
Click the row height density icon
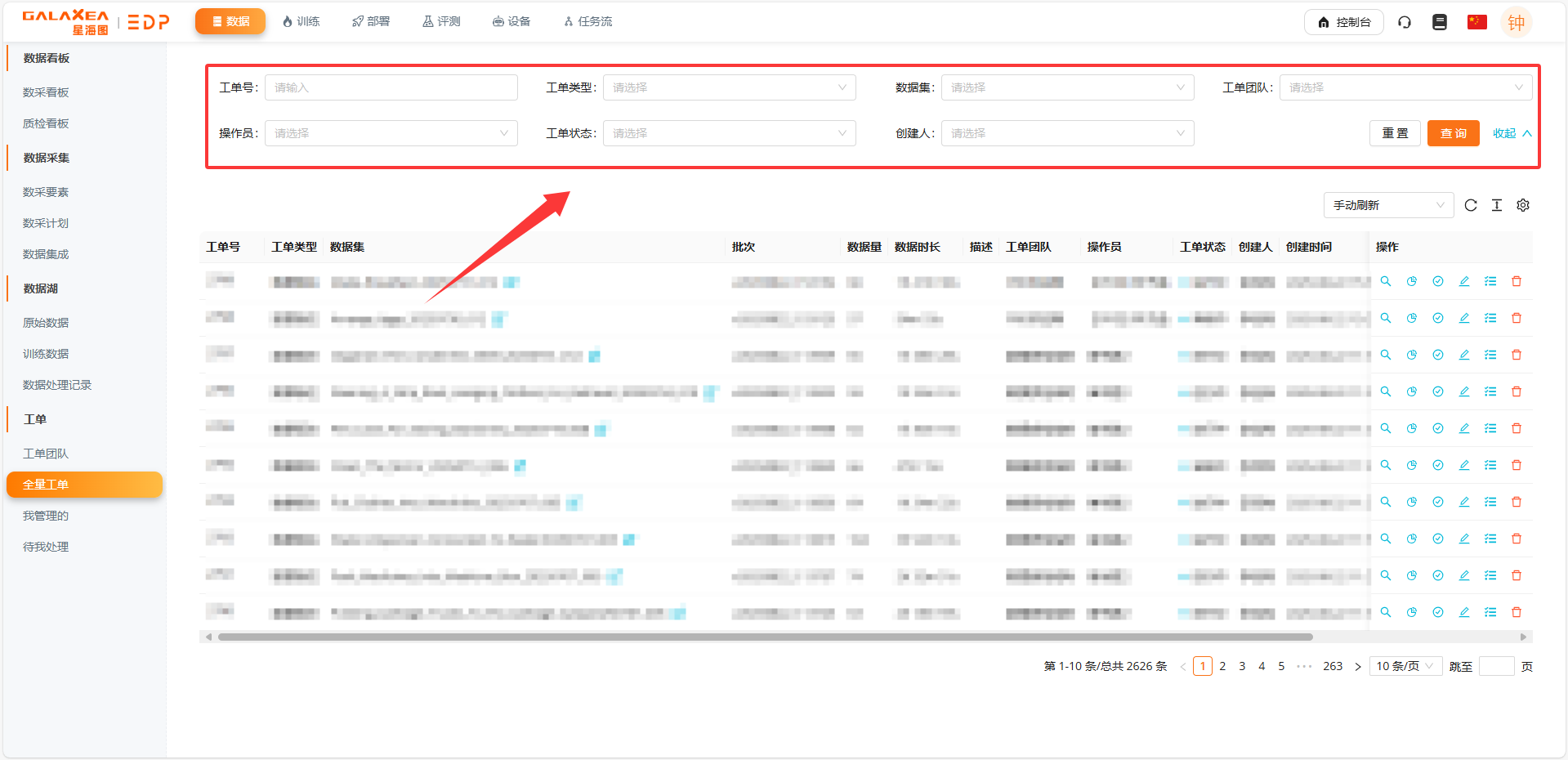pos(1497,205)
